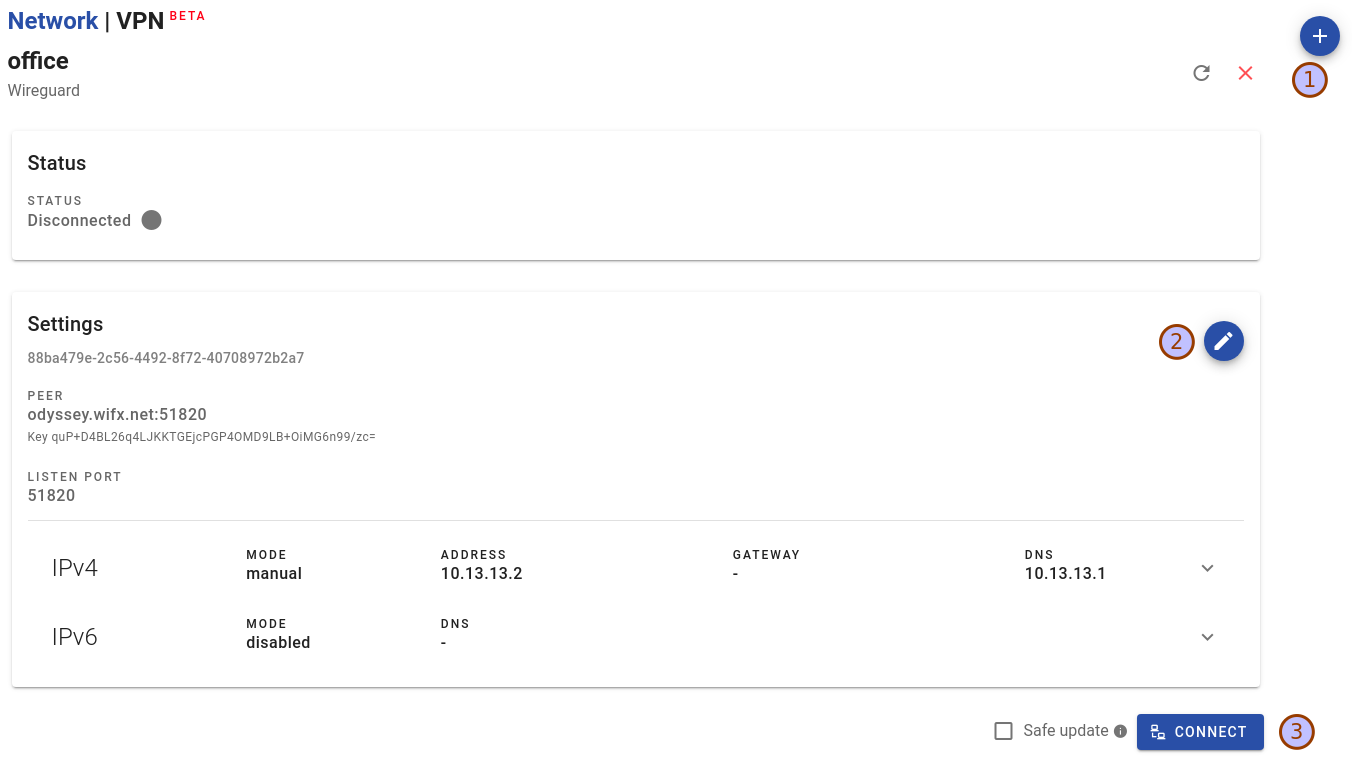Refresh the office VPN connection
Image resolution: width=1352 pixels, height=761 pixels.
(x=1202, y=73)
